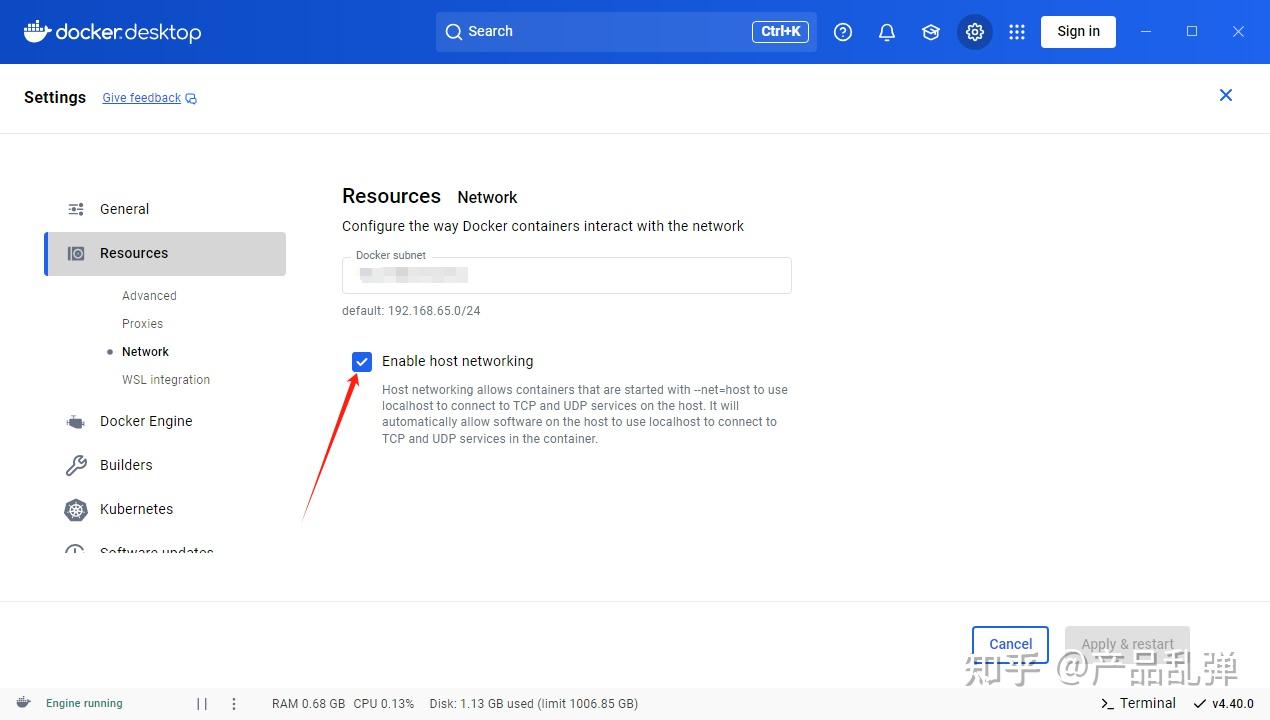The width and height of the screenshot is (1270, 720).
Task: Click the Engine running whale status icon
Action: 23,703
